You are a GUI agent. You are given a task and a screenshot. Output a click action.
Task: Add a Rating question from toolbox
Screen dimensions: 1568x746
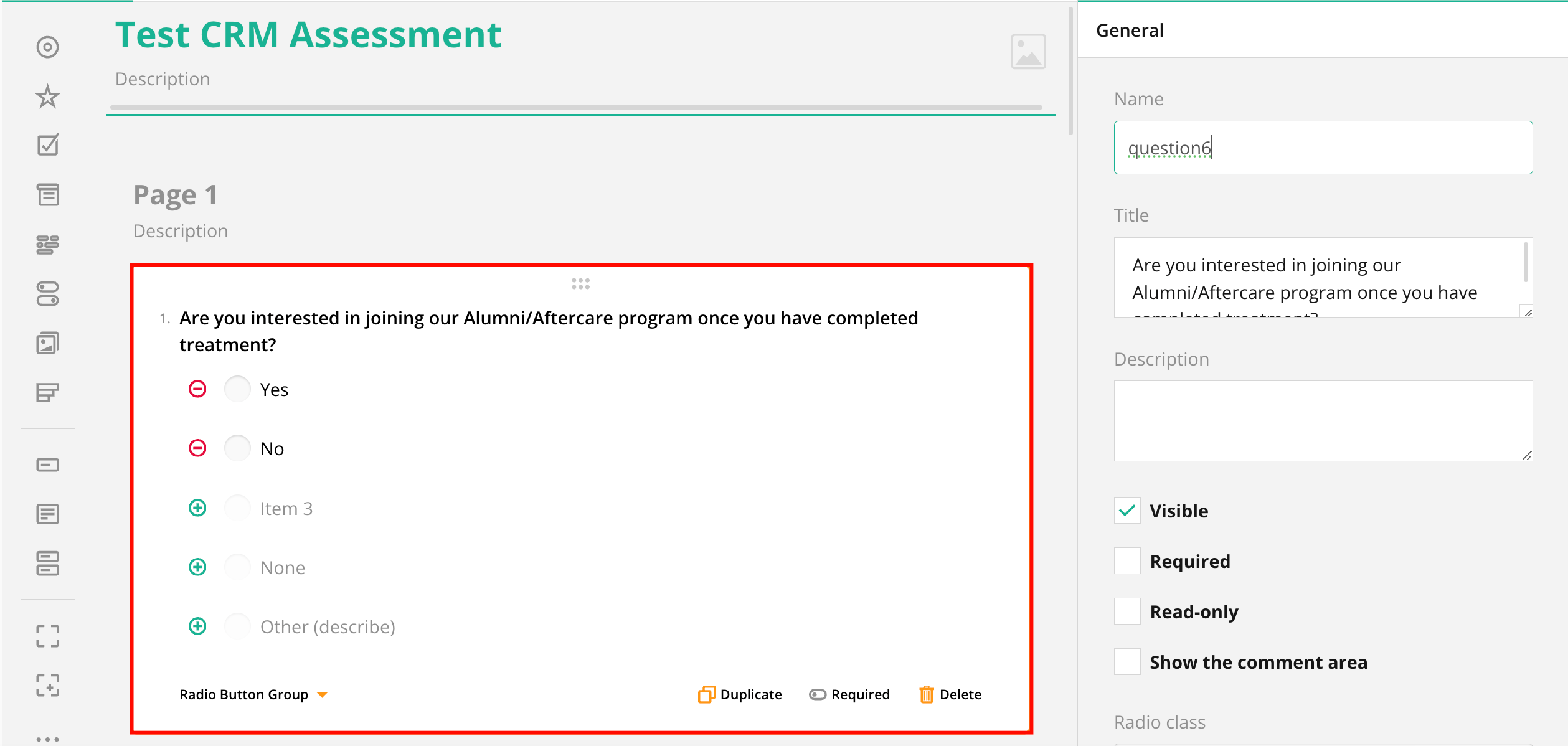click(x=47, y=97)
